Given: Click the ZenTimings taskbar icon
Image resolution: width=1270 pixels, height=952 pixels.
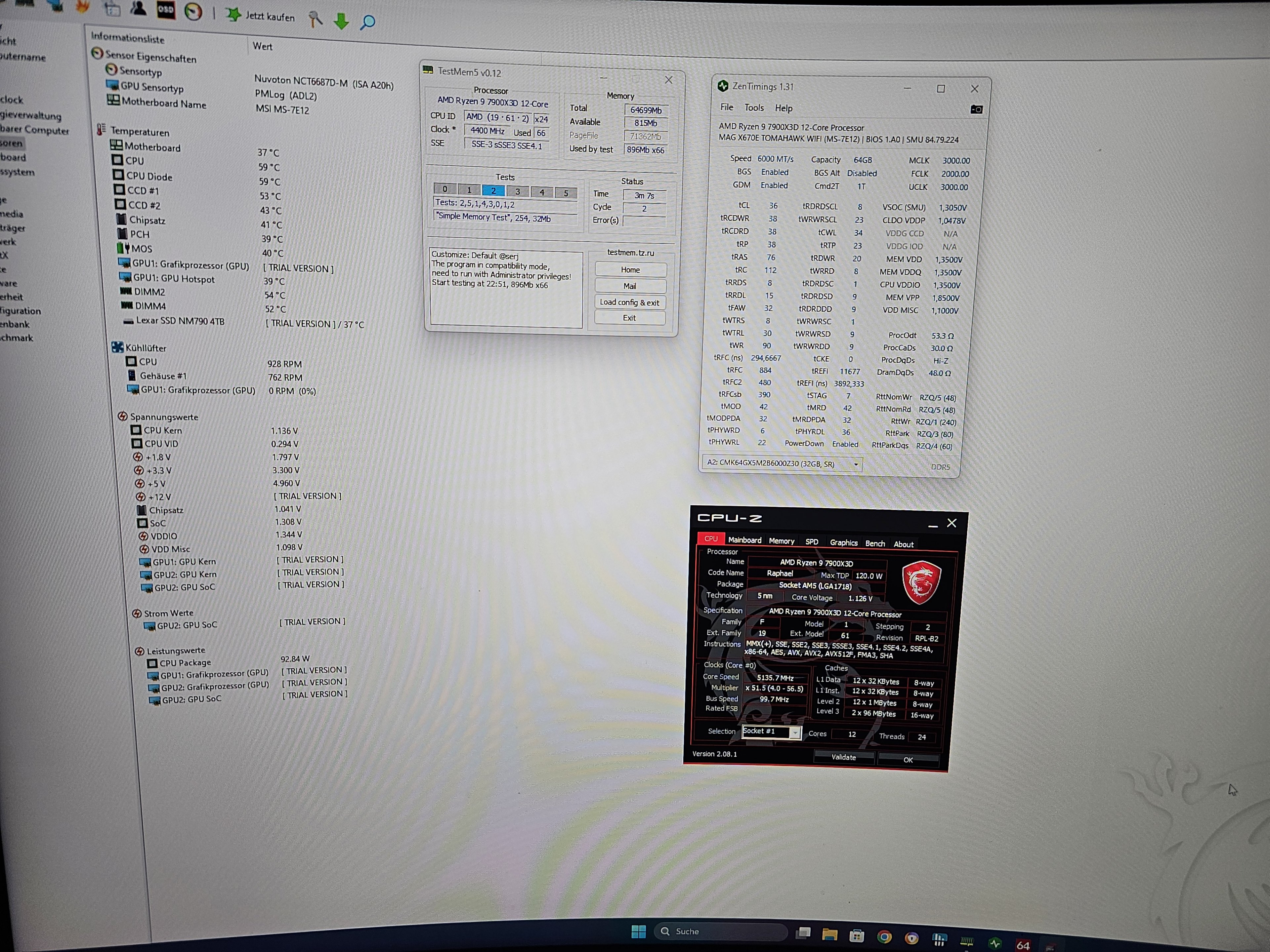Looking at the screenshot, I should (x=995, y=943).
